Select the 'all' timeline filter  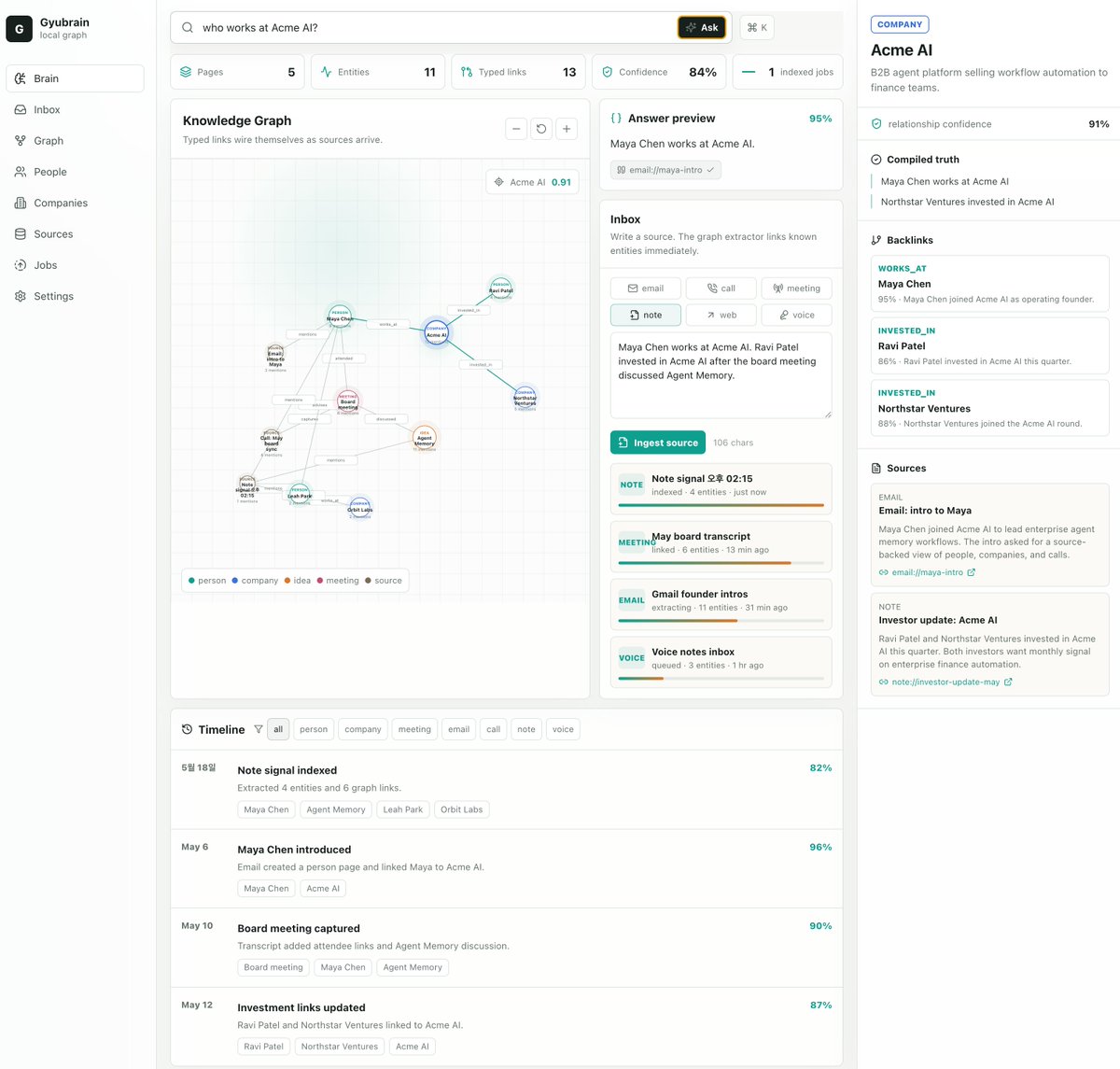tap(278, 729)
